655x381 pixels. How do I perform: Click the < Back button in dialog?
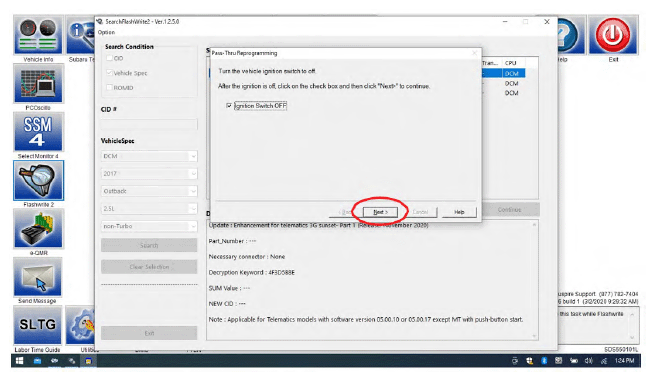pyautogui.click(x=346, y=212)
